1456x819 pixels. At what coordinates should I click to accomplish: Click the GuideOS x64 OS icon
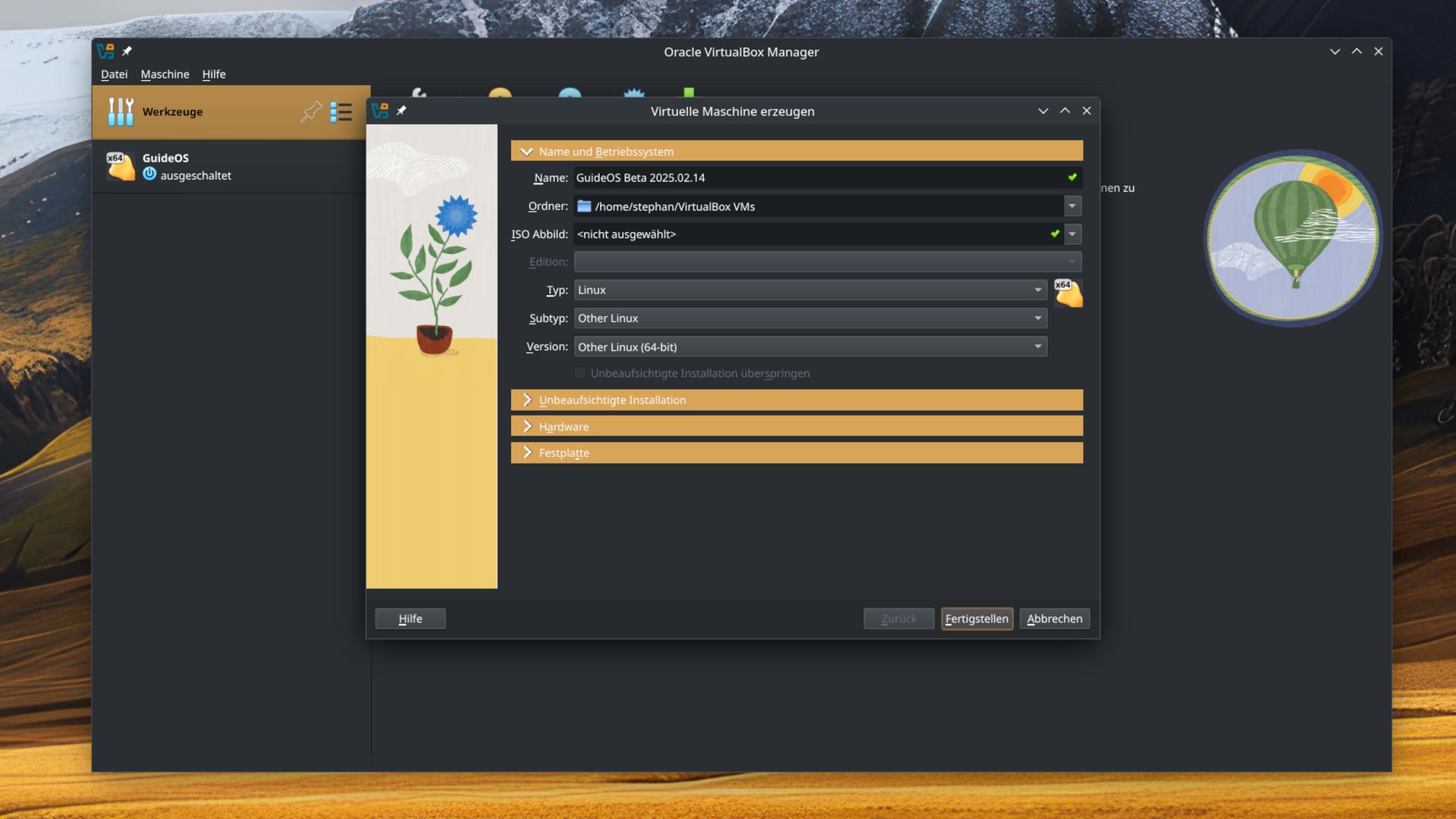pyautogui.click(x=121, y=166)
